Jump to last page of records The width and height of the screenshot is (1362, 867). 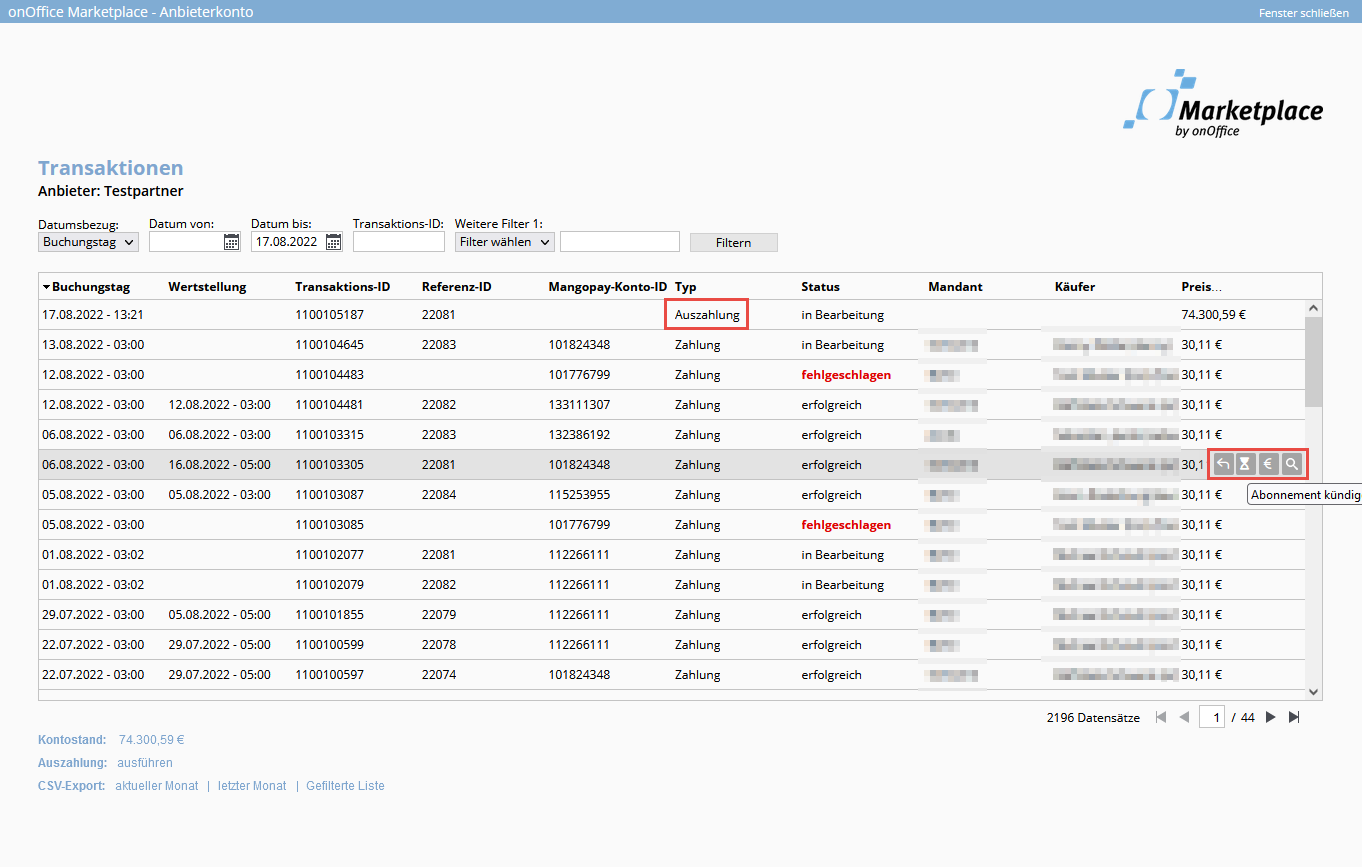coord(1294,717)
